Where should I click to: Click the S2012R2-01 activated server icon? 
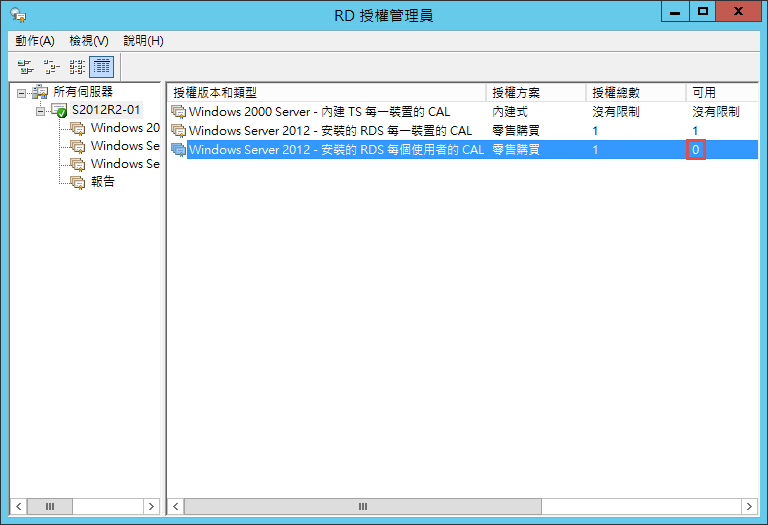[59, 110]
